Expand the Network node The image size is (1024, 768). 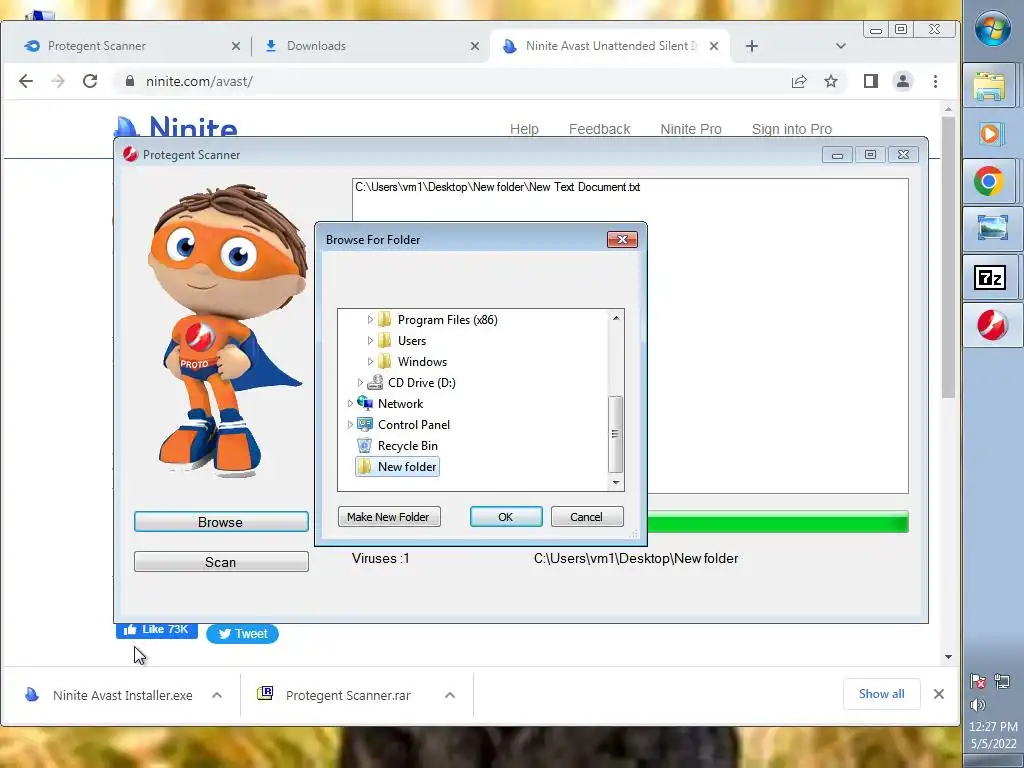point(350,403)
